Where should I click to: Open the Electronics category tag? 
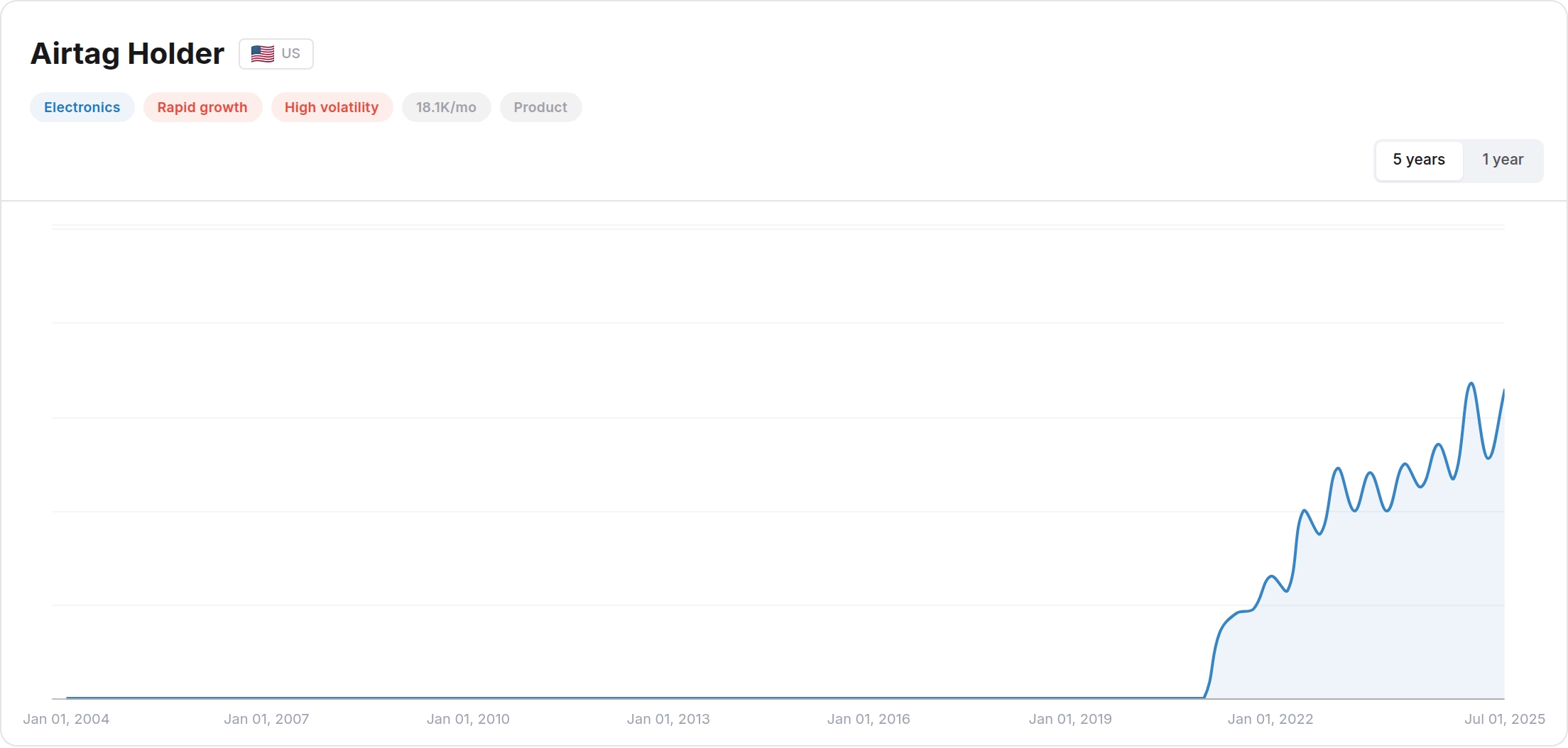(x=82, y=107)
